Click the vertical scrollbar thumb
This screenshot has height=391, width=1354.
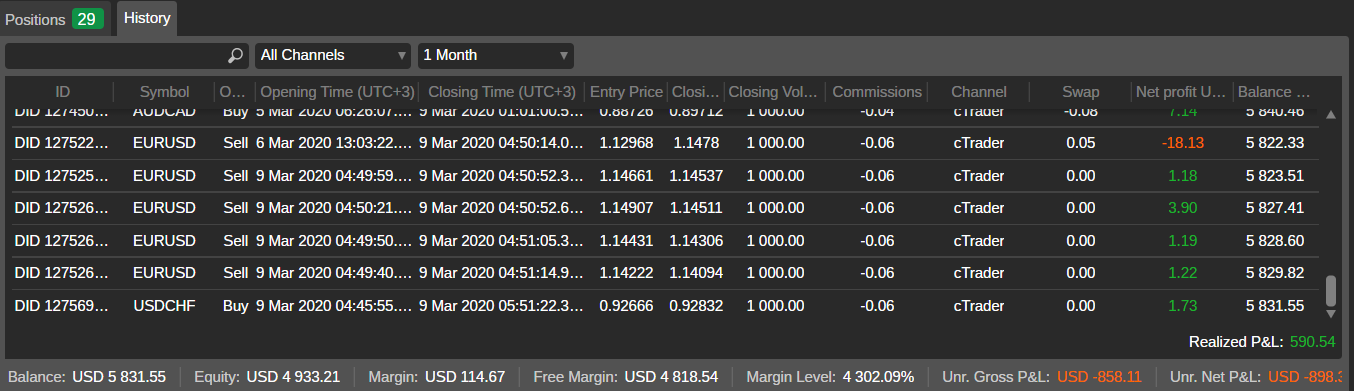click(x=1330, y=291)
